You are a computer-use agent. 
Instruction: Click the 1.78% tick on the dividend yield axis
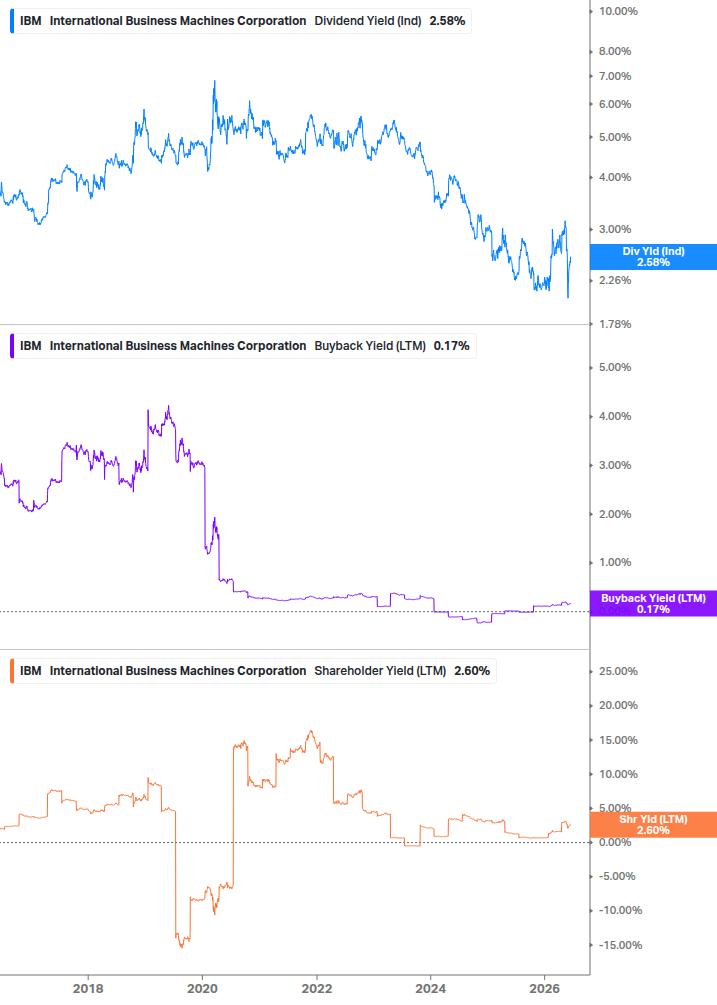[615, 324]
